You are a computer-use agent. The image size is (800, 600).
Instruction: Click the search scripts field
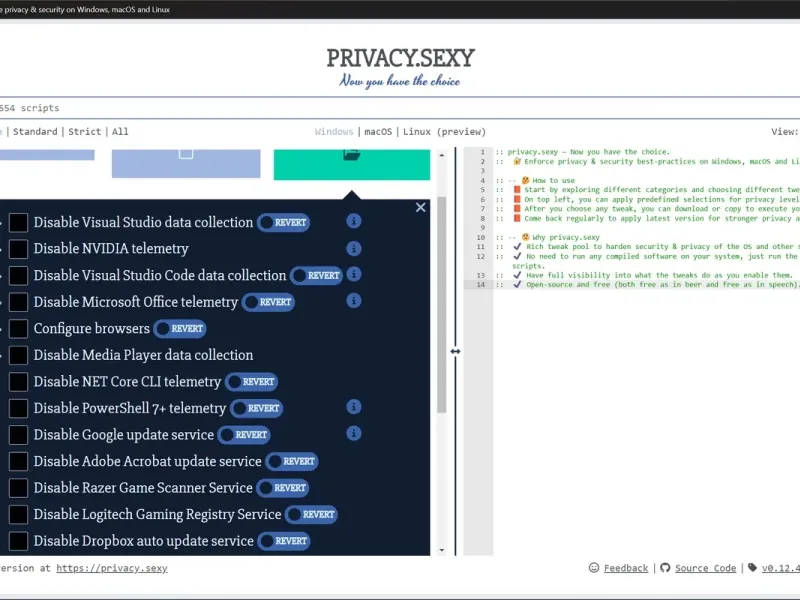pyautogui.click(x=400, y=108)
